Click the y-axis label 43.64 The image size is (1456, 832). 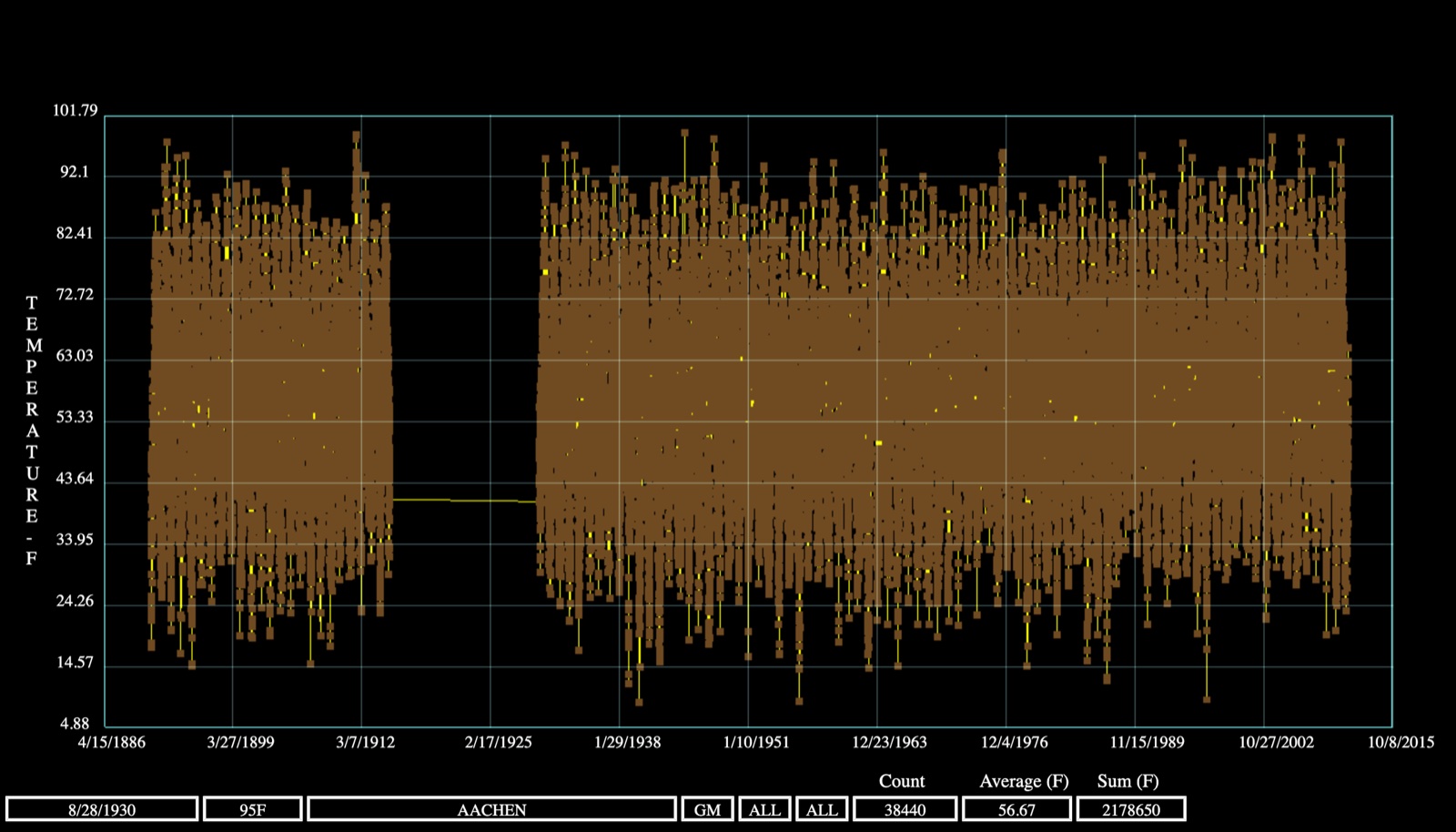(x=75, y=479)
